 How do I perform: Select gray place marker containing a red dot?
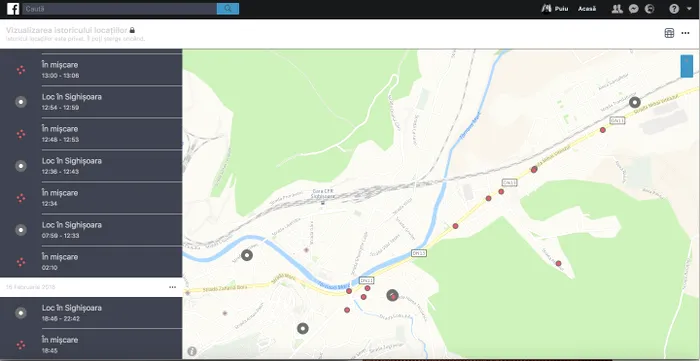point(392,295)
